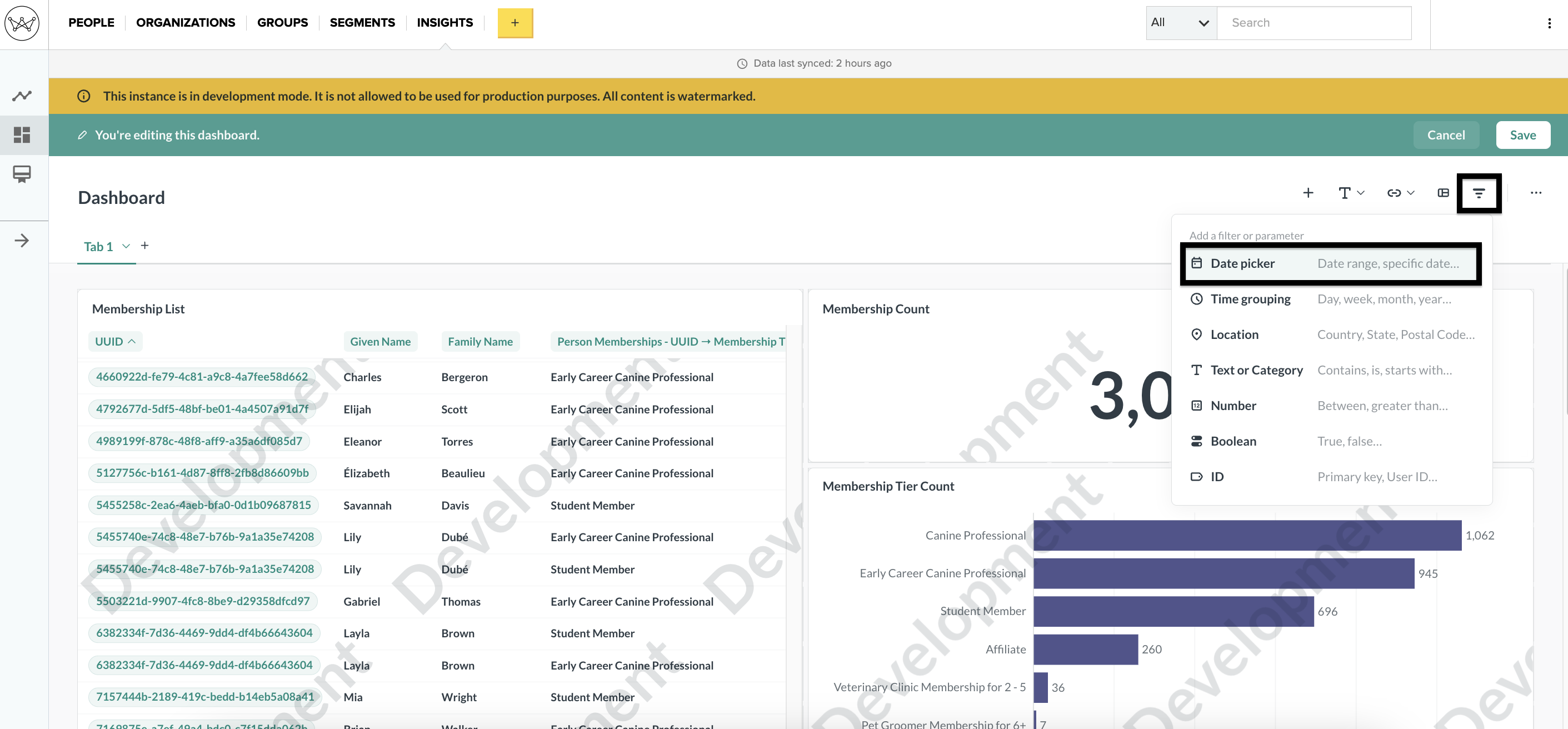This screenshot has width=1568, height=729.
Task: Choose Date picker filter option
Action: [1331, 263]
